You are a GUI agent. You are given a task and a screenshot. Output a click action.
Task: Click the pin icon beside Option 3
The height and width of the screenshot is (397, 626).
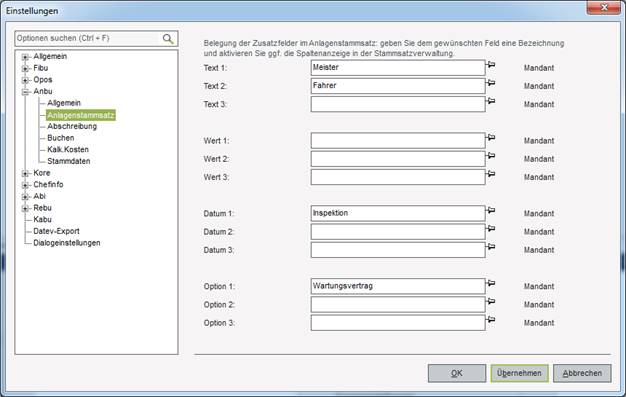(491, 320)
